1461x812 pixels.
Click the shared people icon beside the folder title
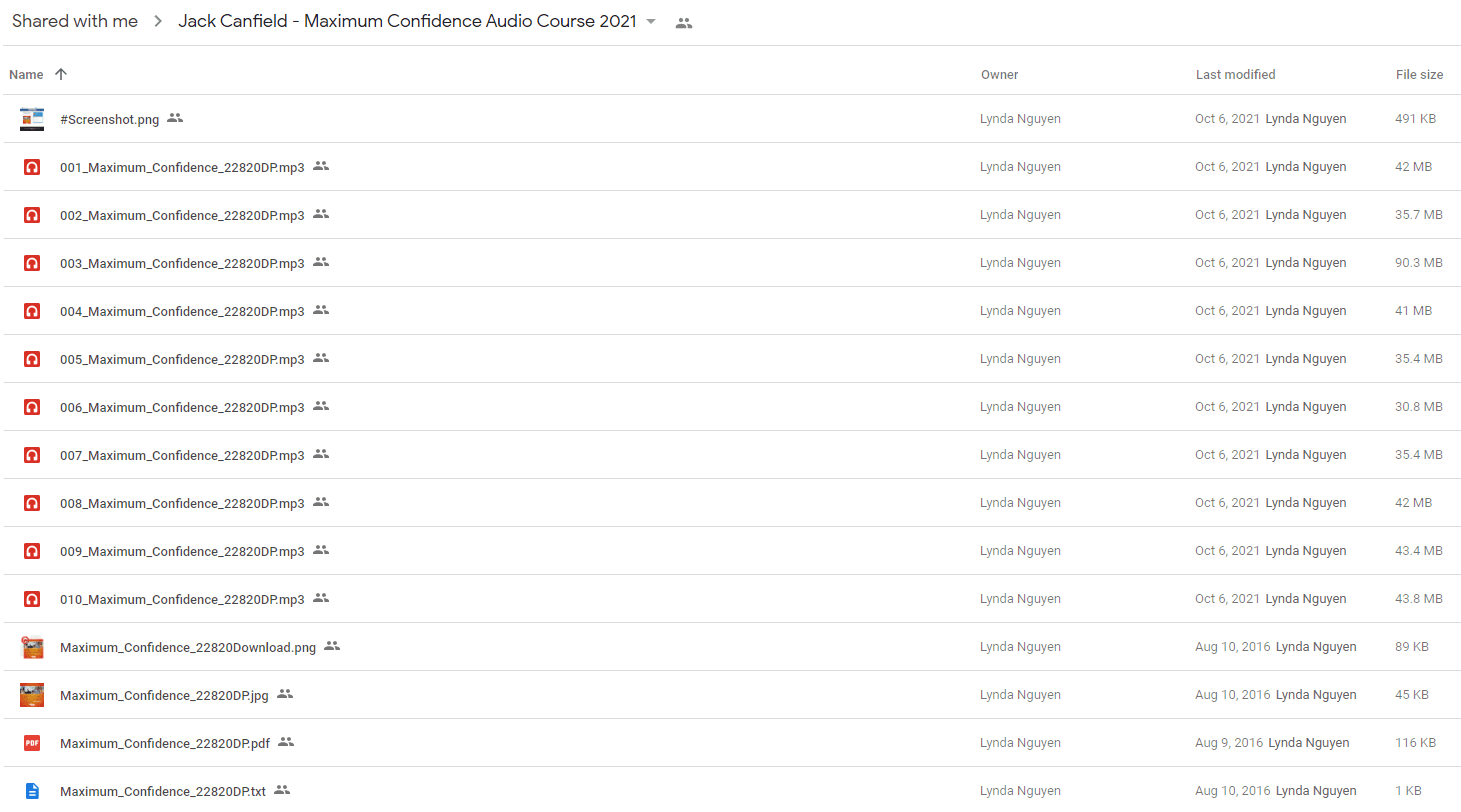pyautogui.click(x=684, y=23)
